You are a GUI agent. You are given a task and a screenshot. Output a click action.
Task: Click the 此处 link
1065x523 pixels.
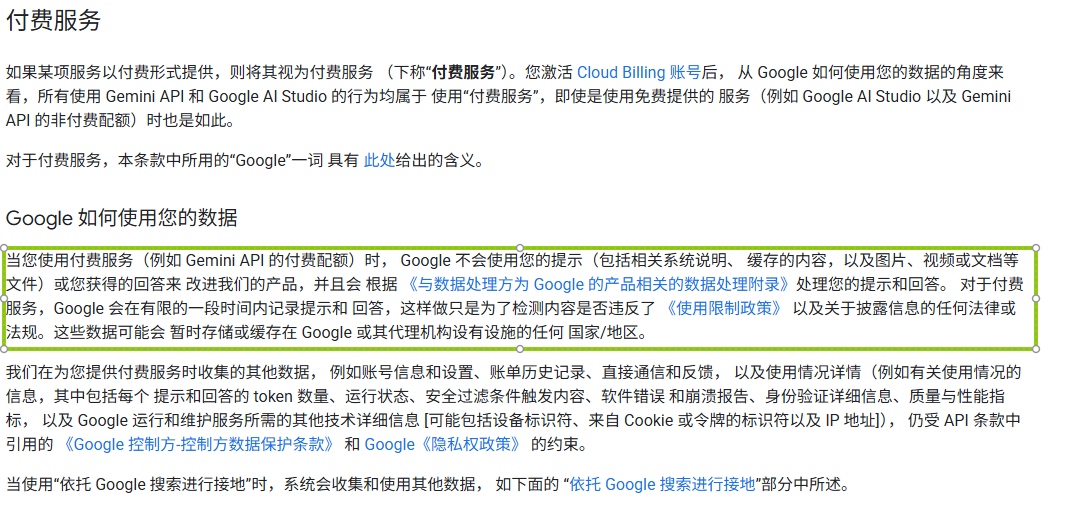pyautogui.click(x=379, y=161)
